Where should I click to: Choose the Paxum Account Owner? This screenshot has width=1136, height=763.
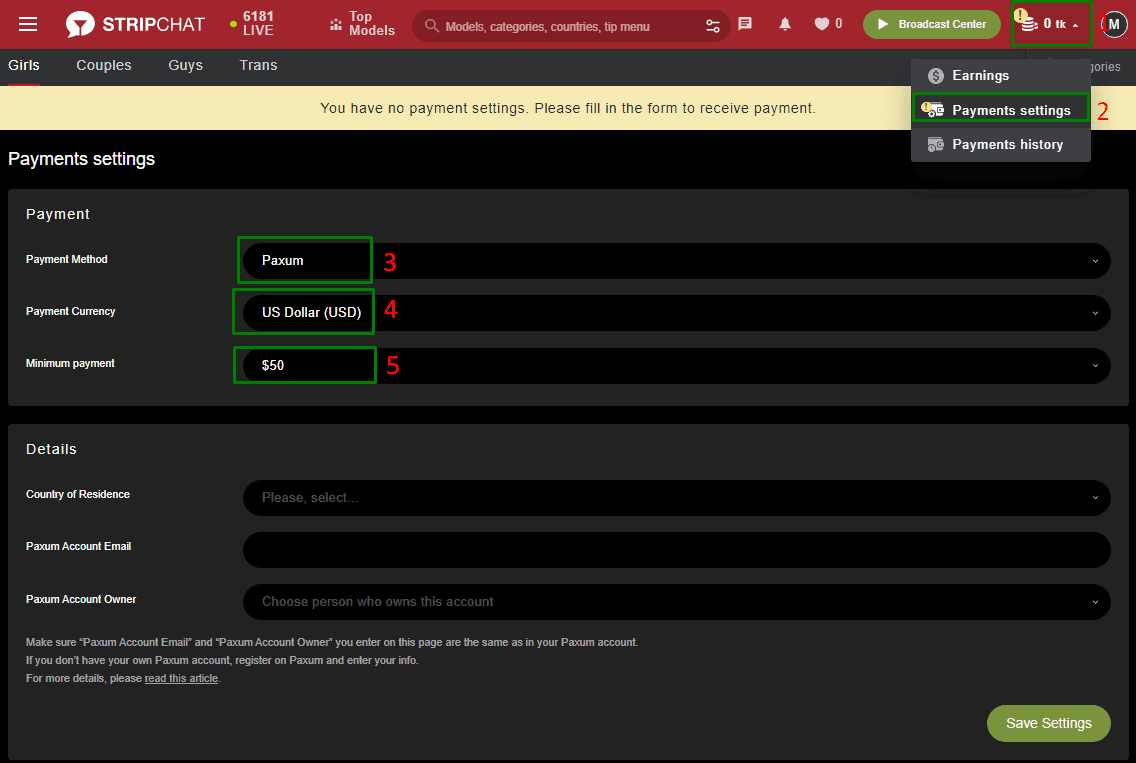point(676,602)
